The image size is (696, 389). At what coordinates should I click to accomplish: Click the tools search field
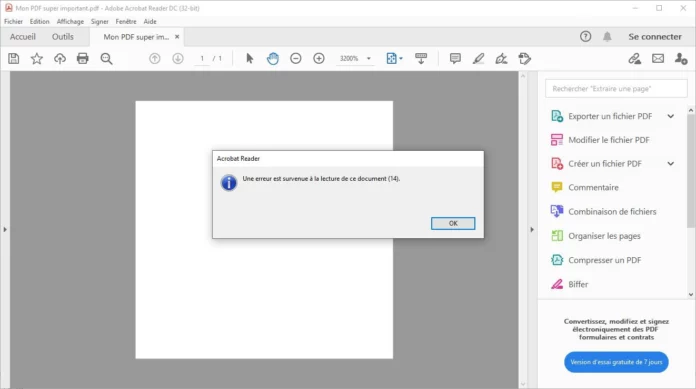616,88
